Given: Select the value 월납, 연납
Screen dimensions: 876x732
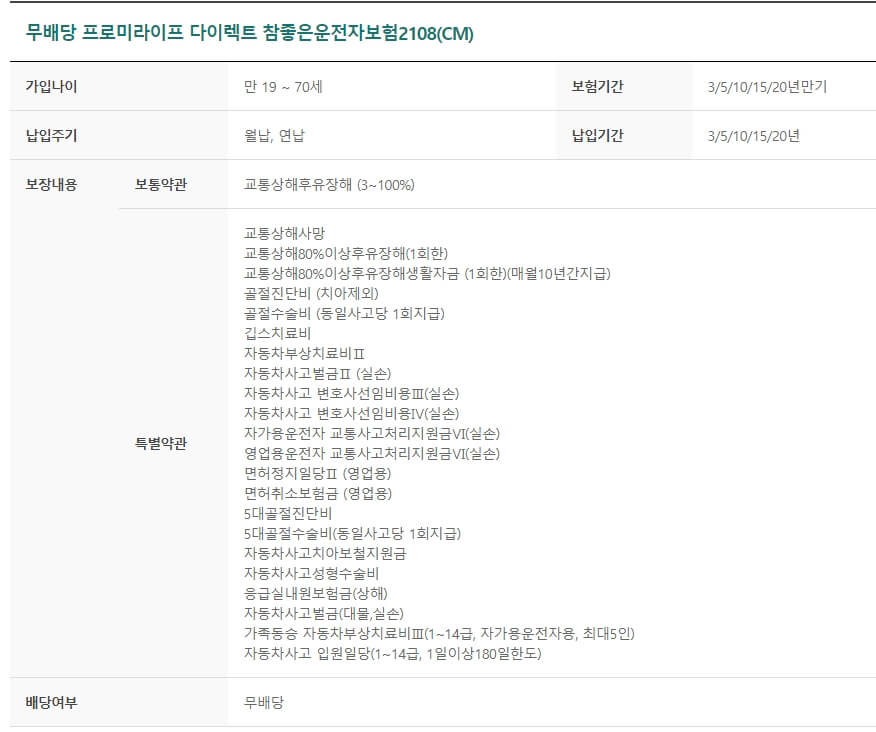Looking at the screenshot, I should pyautogui.click(x=274, y=136).
